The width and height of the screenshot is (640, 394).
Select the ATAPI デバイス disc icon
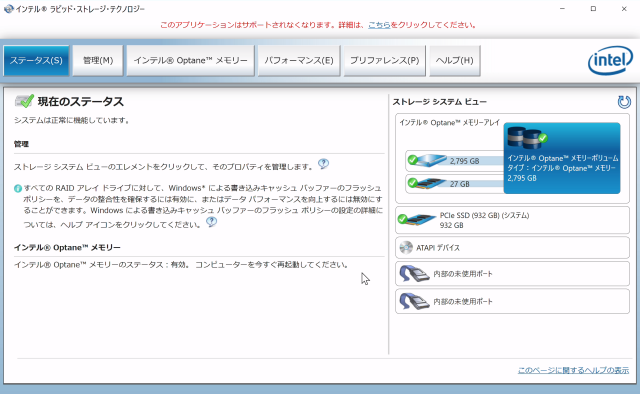(406, 247)
